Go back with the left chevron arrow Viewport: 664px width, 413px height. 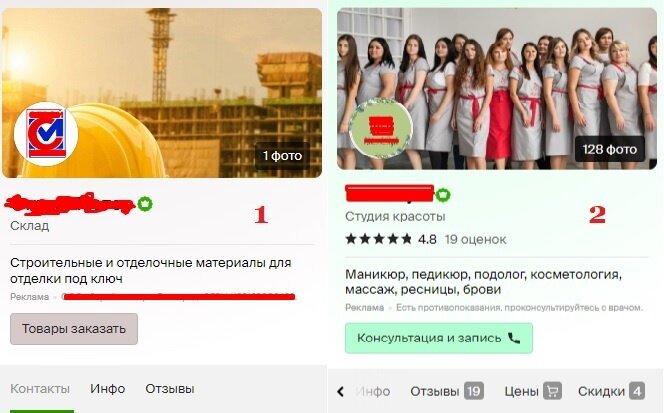(x=340, y=391)
